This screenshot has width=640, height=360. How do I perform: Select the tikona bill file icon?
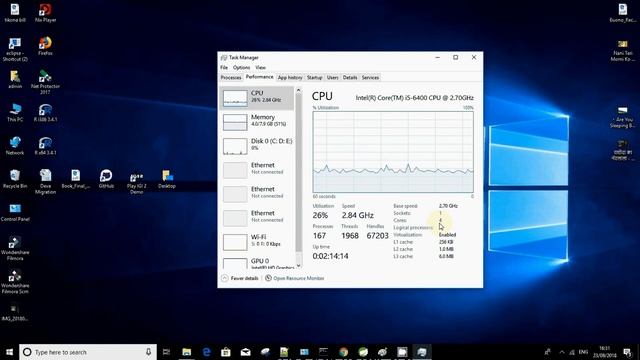(x=15, y=13)
